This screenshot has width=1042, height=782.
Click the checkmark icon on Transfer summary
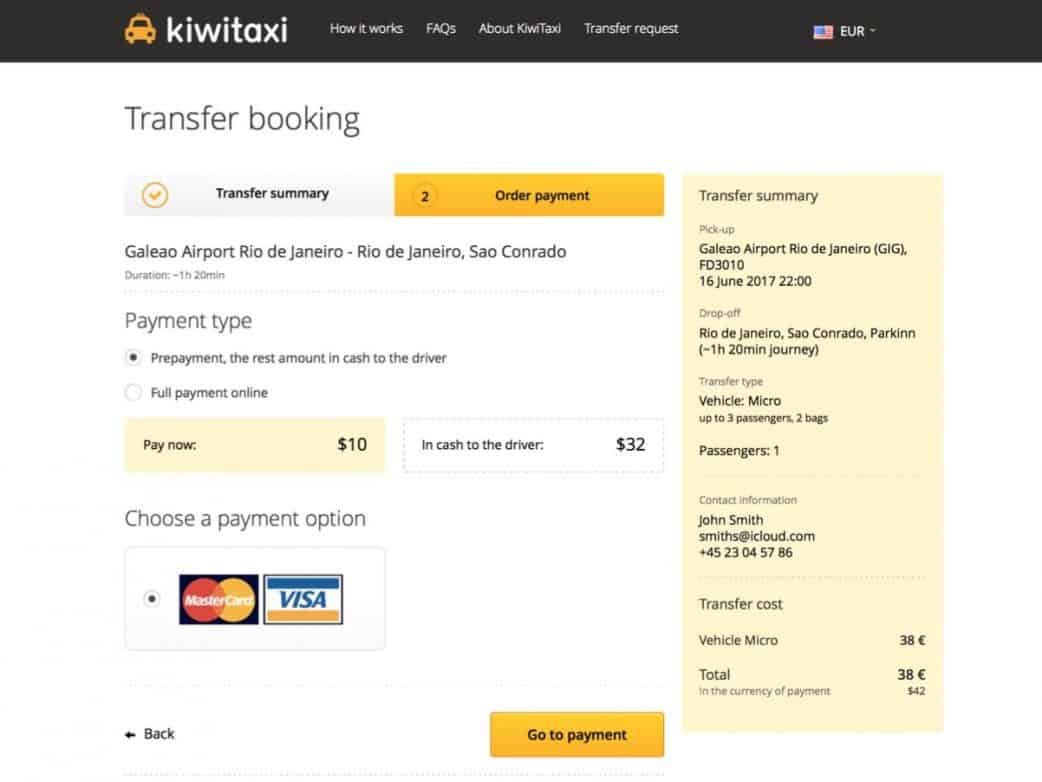pos(155,195)
